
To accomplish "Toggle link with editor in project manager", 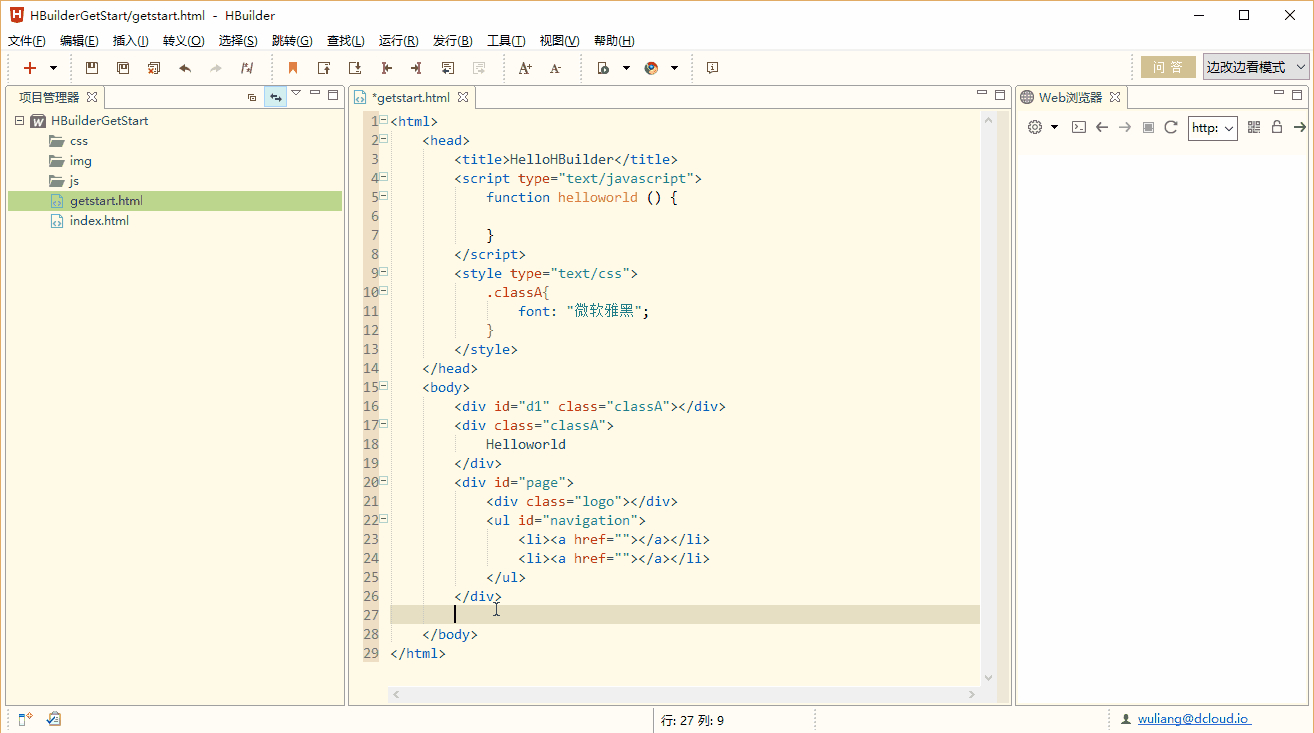I will (x=275, y=97).
